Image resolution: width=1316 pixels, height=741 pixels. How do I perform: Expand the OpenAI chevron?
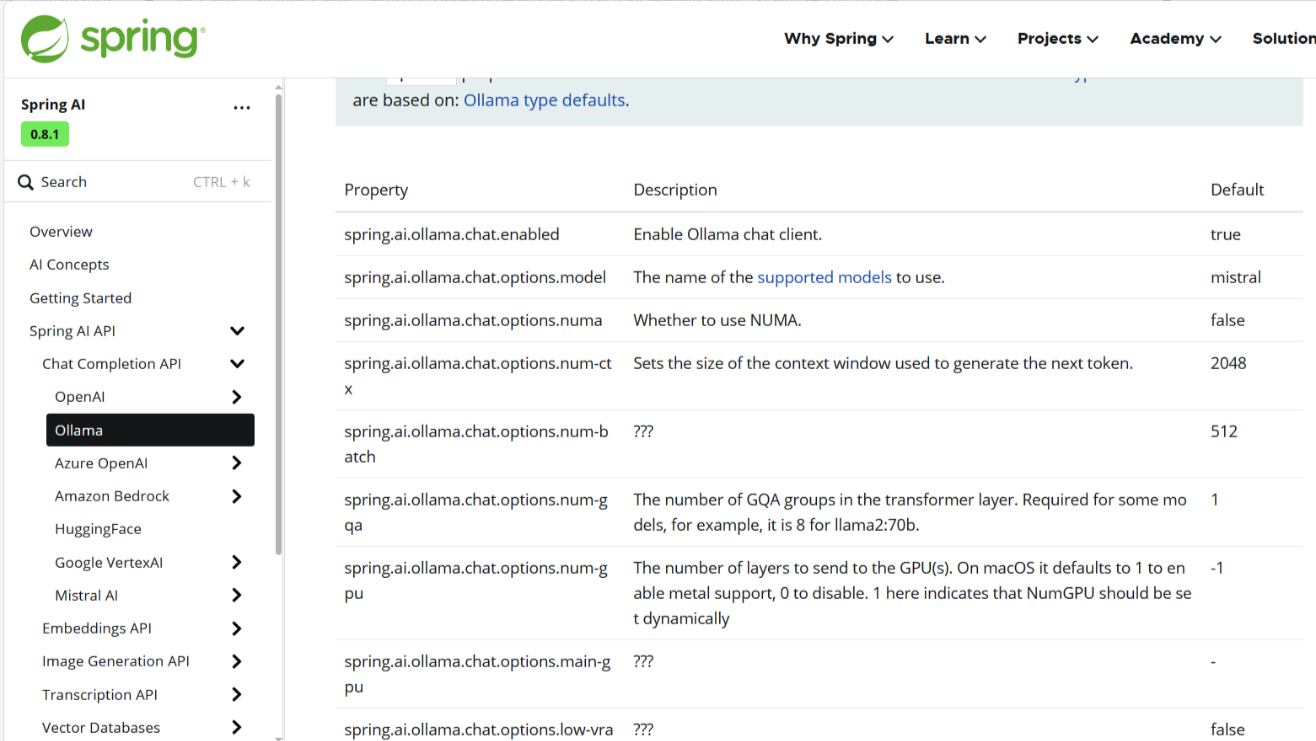(x=237, y=397)
